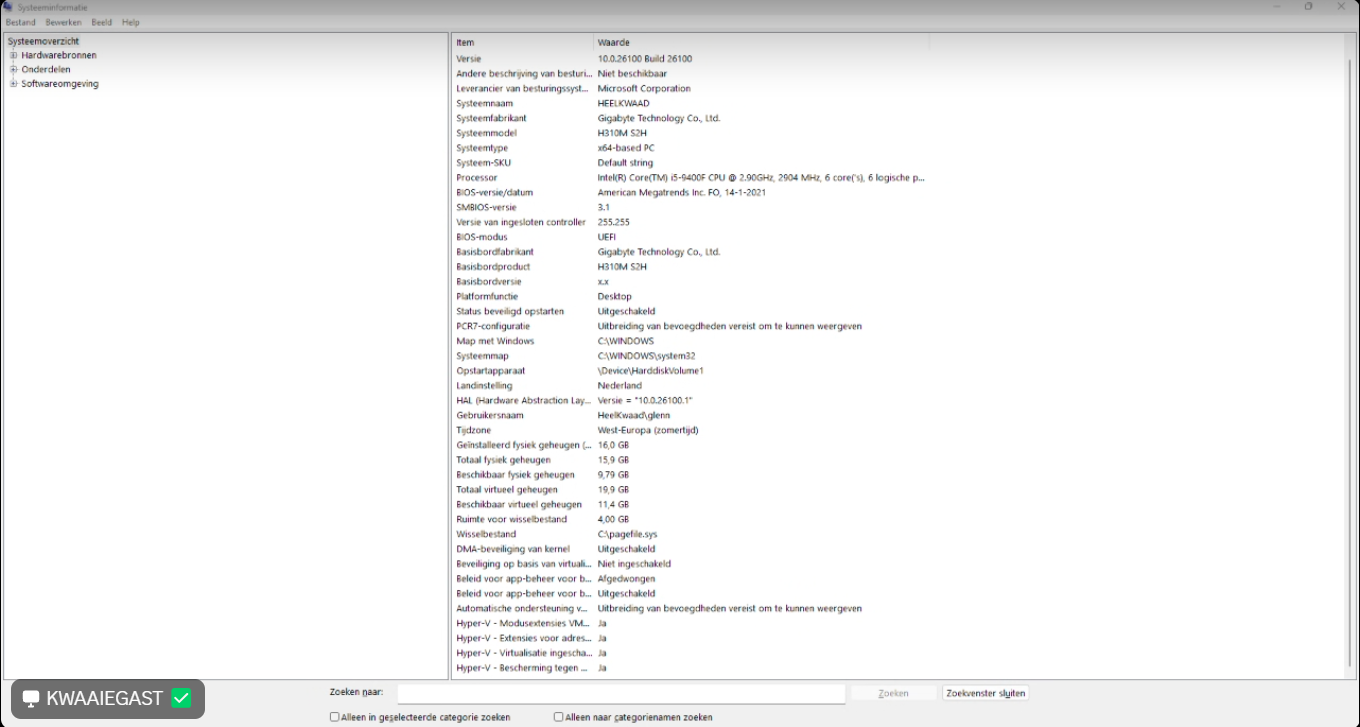Image resolution: width=1360 pixels, height=727 pixels.
Task: Select the '\Device\HarddiskVolume1' value
Action: [x=651, y=371]
